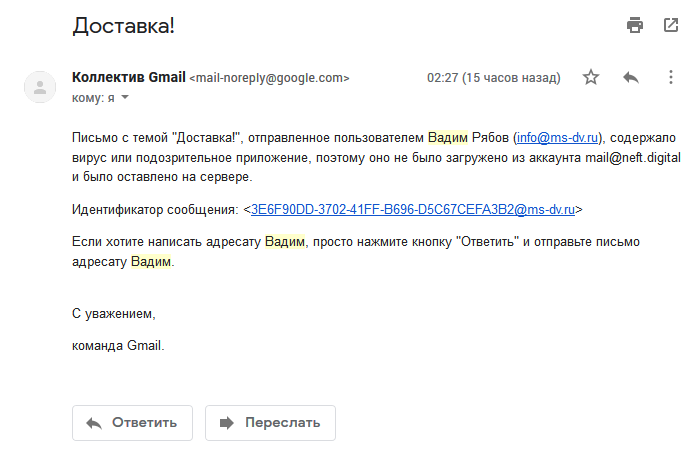Image resolution: width=692 pixels, height=472 pixels.
Task: Open the three-dot more options menu
Action: click(x=670, y=78)
